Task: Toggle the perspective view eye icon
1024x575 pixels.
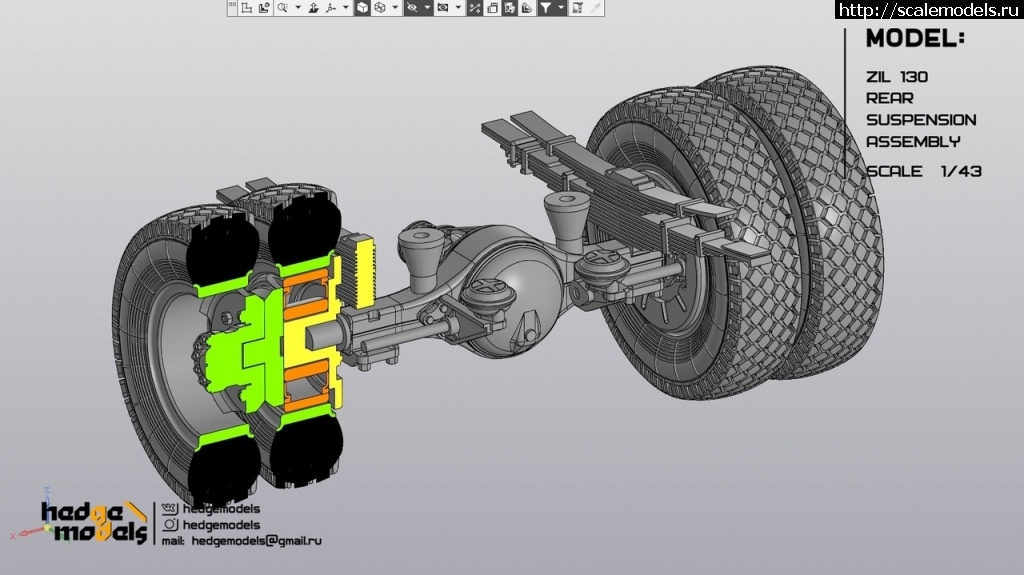Action: 443,8
